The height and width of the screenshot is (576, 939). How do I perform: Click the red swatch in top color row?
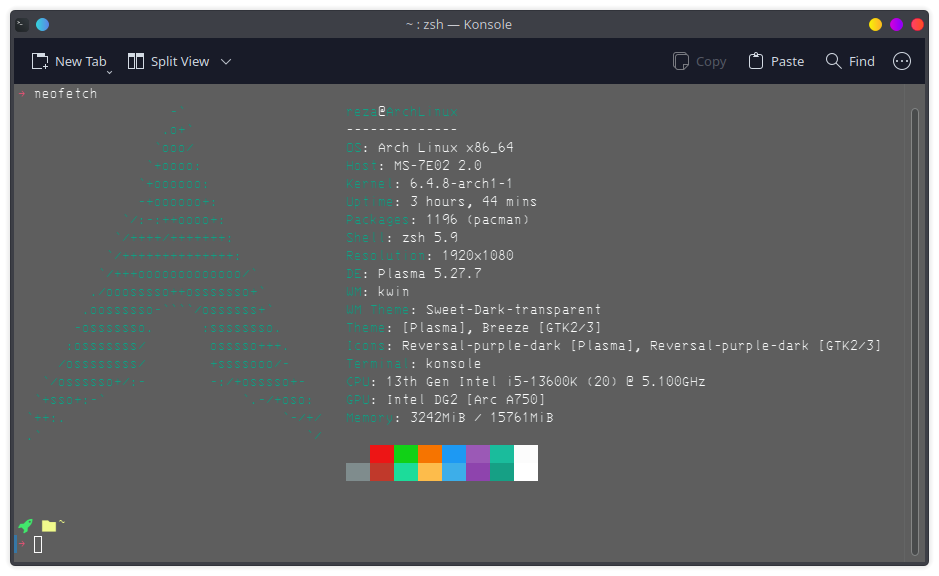pyautogui.click(x=382, y=454)
